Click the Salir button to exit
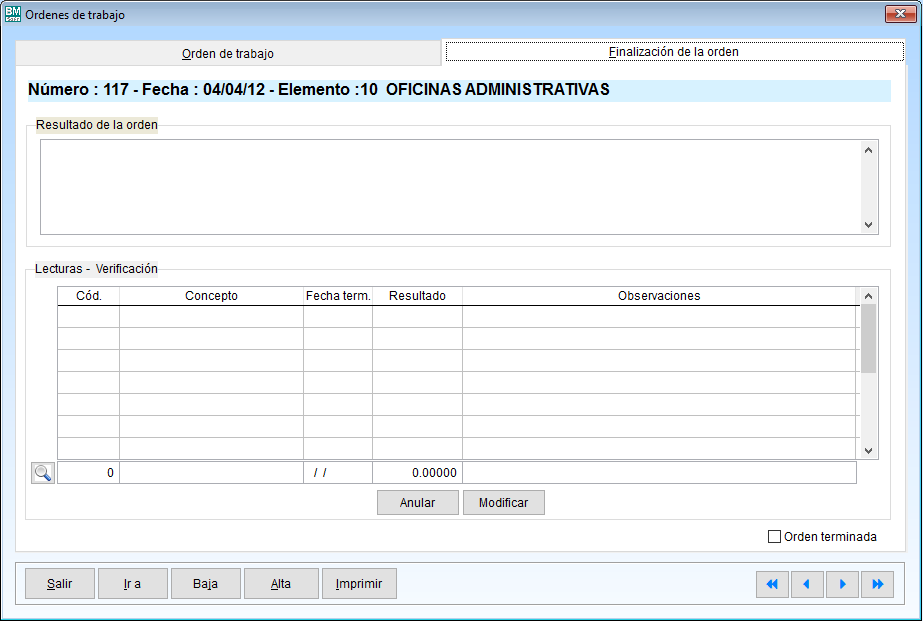 click(59, 584)
